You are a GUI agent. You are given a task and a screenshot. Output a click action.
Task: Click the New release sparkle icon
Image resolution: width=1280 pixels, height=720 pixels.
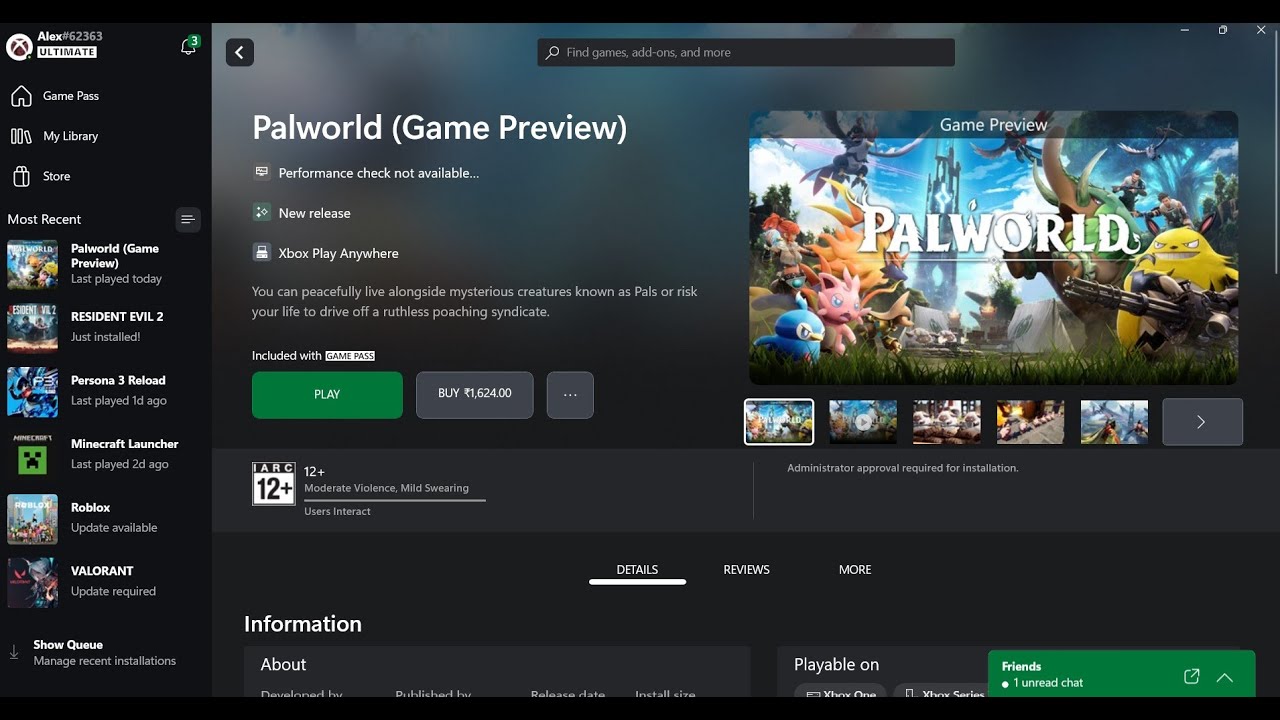[262, 212]
